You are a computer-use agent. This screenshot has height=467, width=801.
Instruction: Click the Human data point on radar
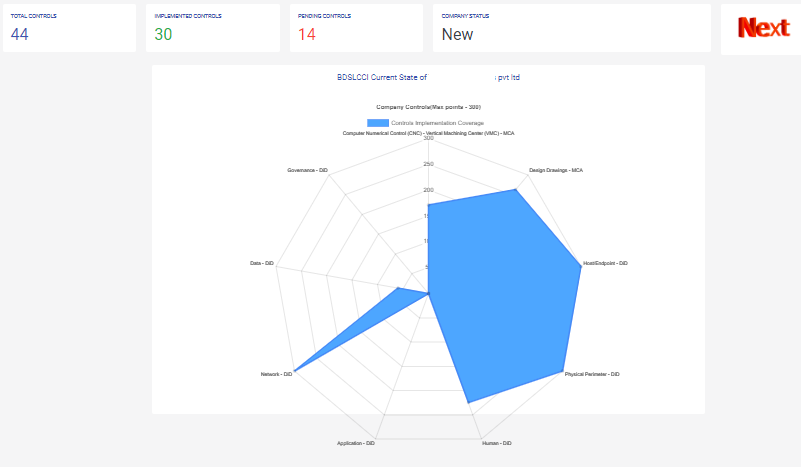click(468, 403)
